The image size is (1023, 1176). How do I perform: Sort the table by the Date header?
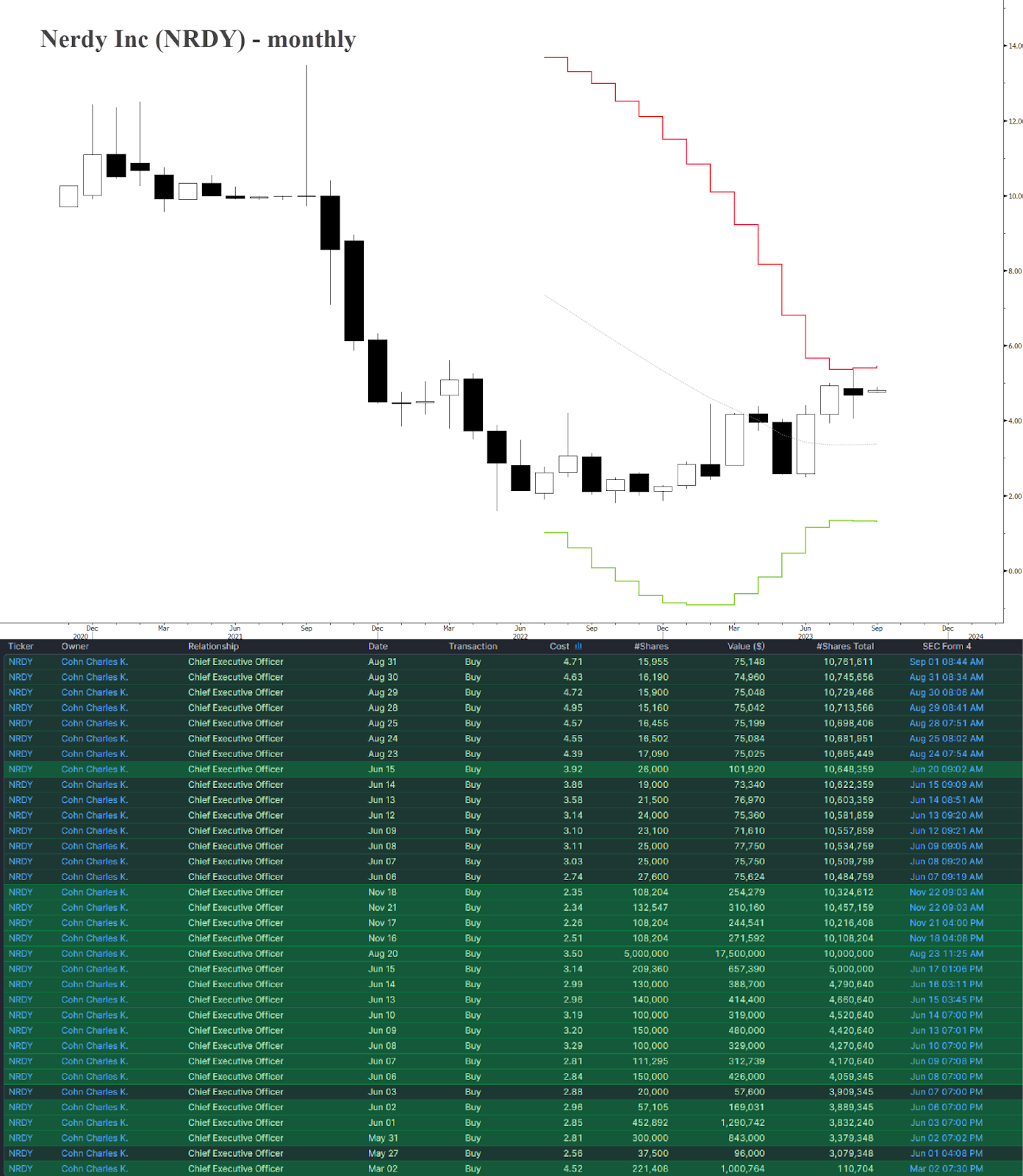tap(378, 647)
